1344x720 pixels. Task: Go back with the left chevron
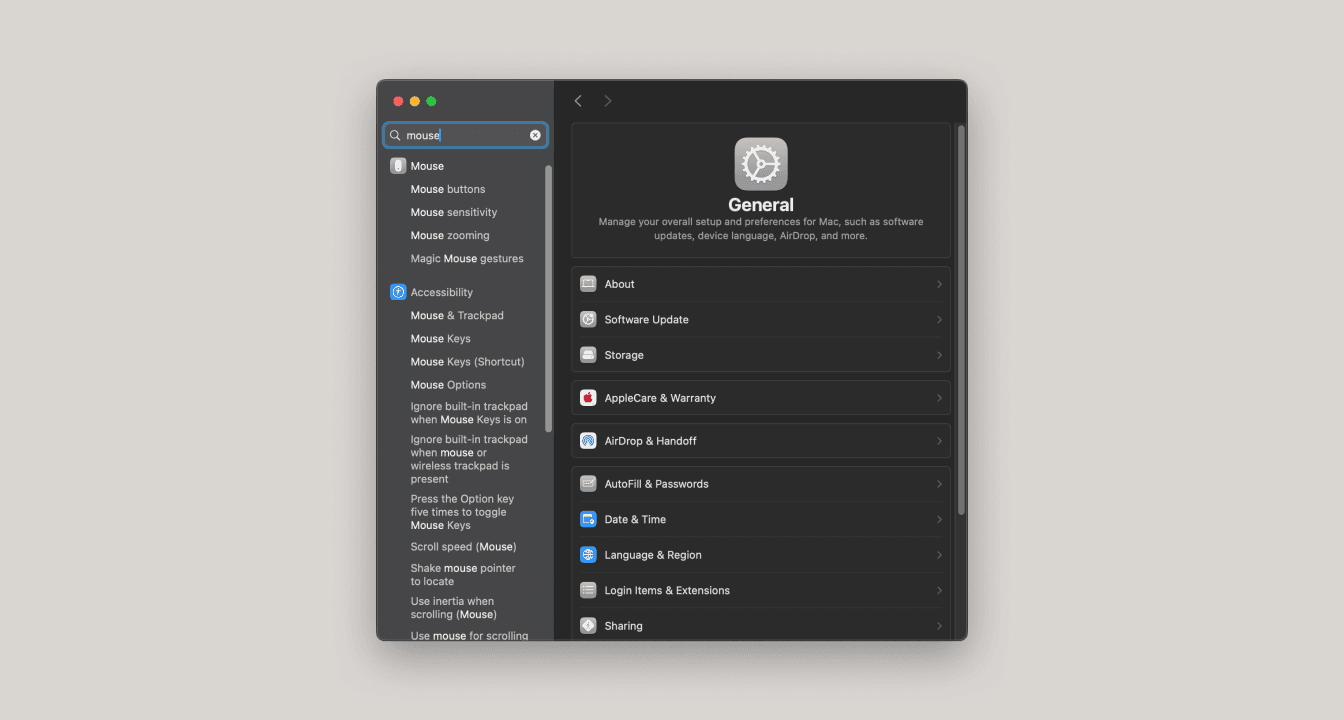click(x=578, y=101)
